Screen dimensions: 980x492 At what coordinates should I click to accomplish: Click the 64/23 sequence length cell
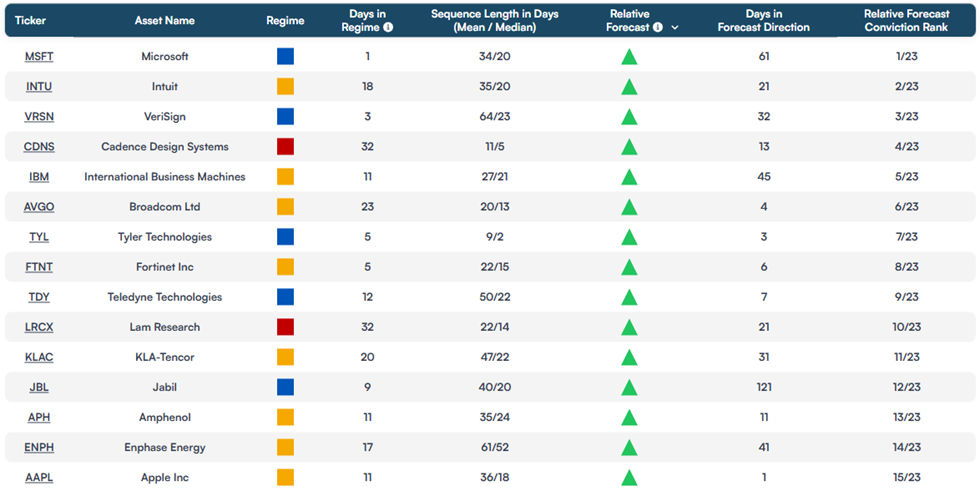point(494,116)
